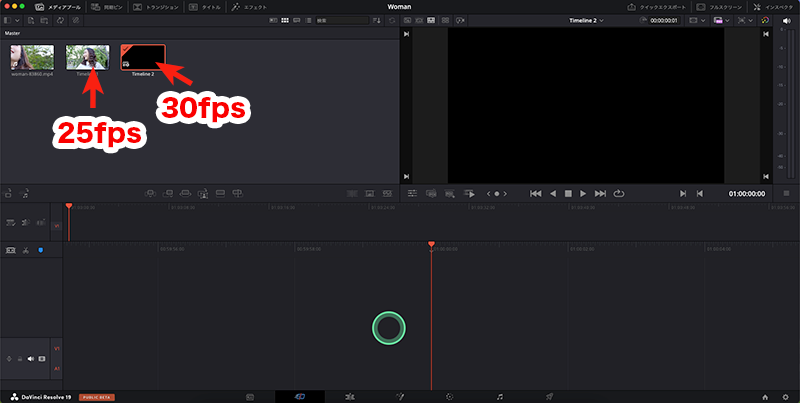The width and height of the screenshot is (800, 403).
Task: Jump to the first frame
Action: click(x=535, y=193)
